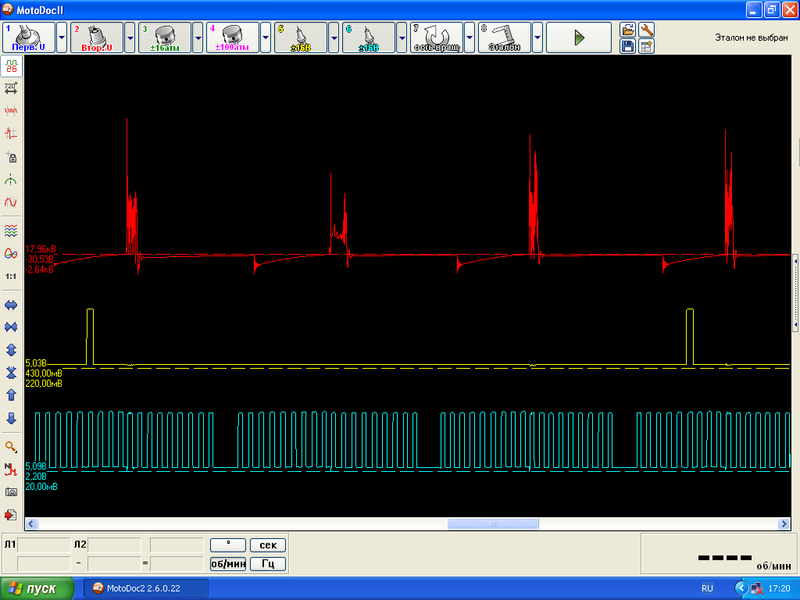Toggle the pulse waveform mode icon

click(x=11, y=66)
